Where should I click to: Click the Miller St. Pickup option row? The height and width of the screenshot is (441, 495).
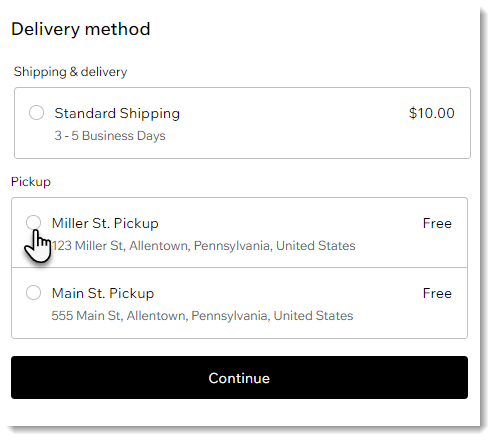239,232
